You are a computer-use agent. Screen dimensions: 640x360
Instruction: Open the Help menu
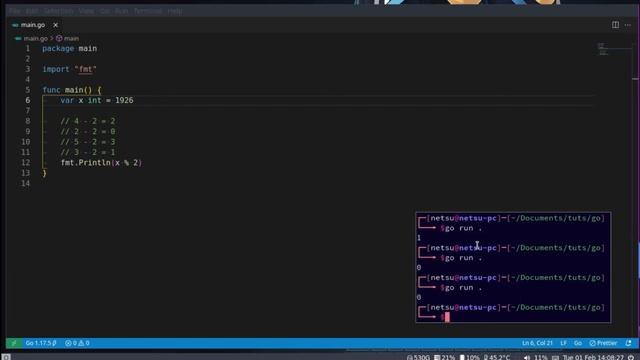175,11
